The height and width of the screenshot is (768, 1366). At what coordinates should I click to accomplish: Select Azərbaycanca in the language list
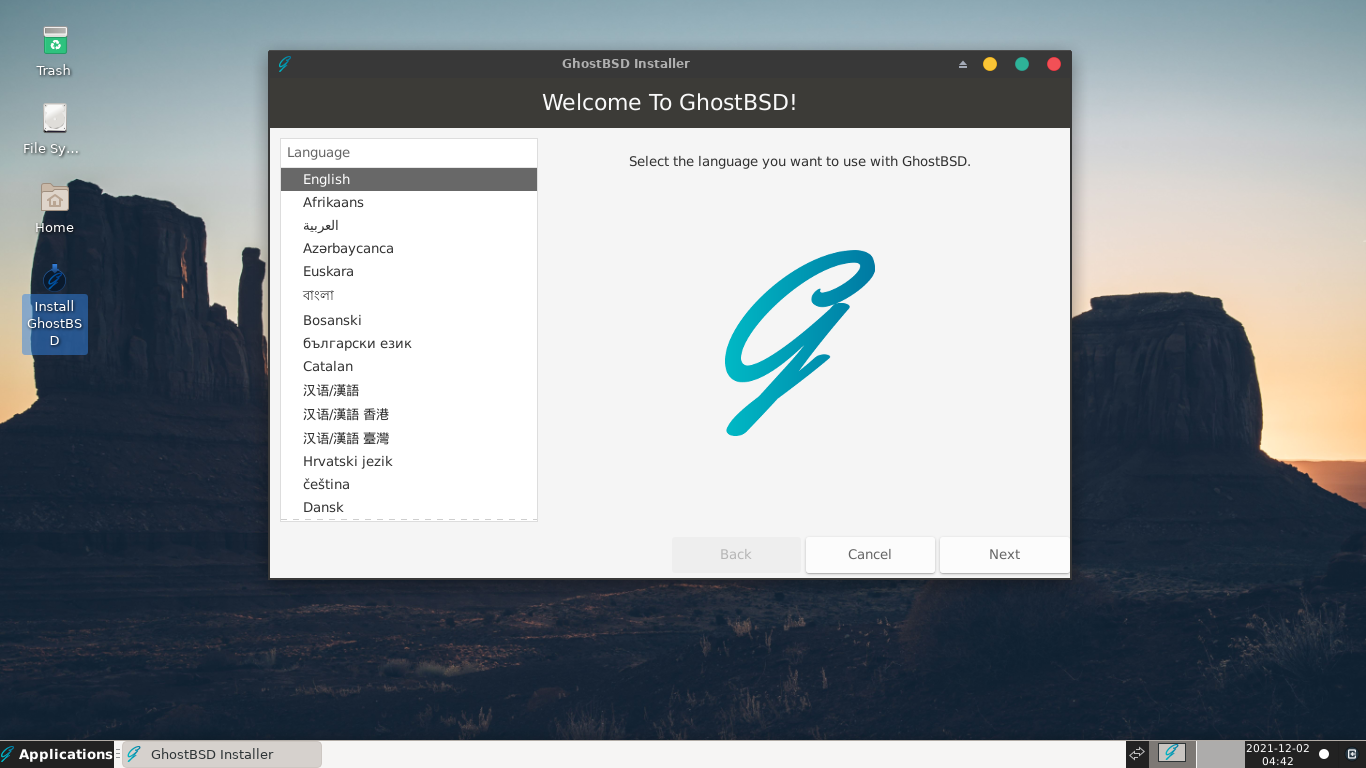(409, 249)
